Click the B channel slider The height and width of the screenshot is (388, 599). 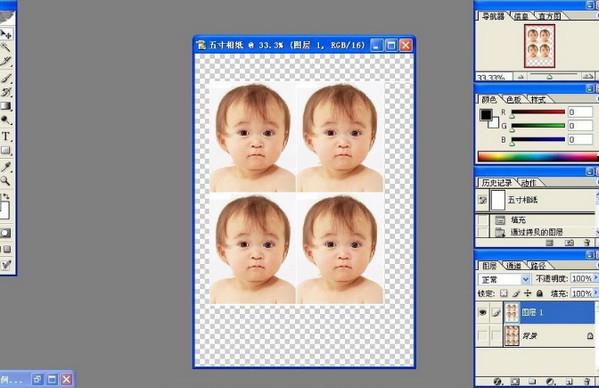click(538, 139)
